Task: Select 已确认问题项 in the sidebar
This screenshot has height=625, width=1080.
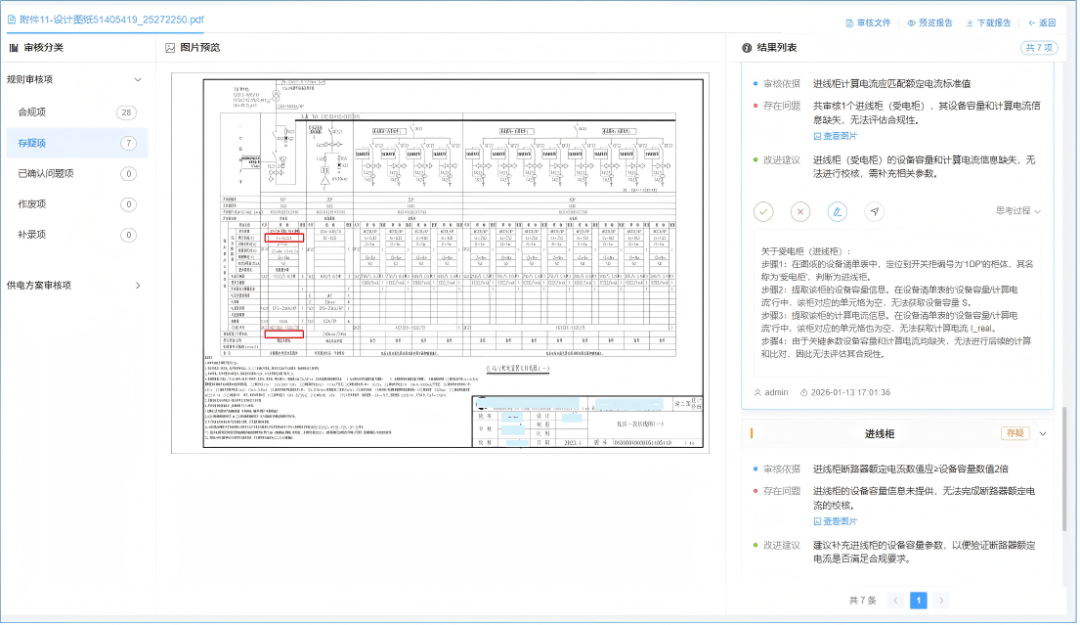Action: coord(45,174)
